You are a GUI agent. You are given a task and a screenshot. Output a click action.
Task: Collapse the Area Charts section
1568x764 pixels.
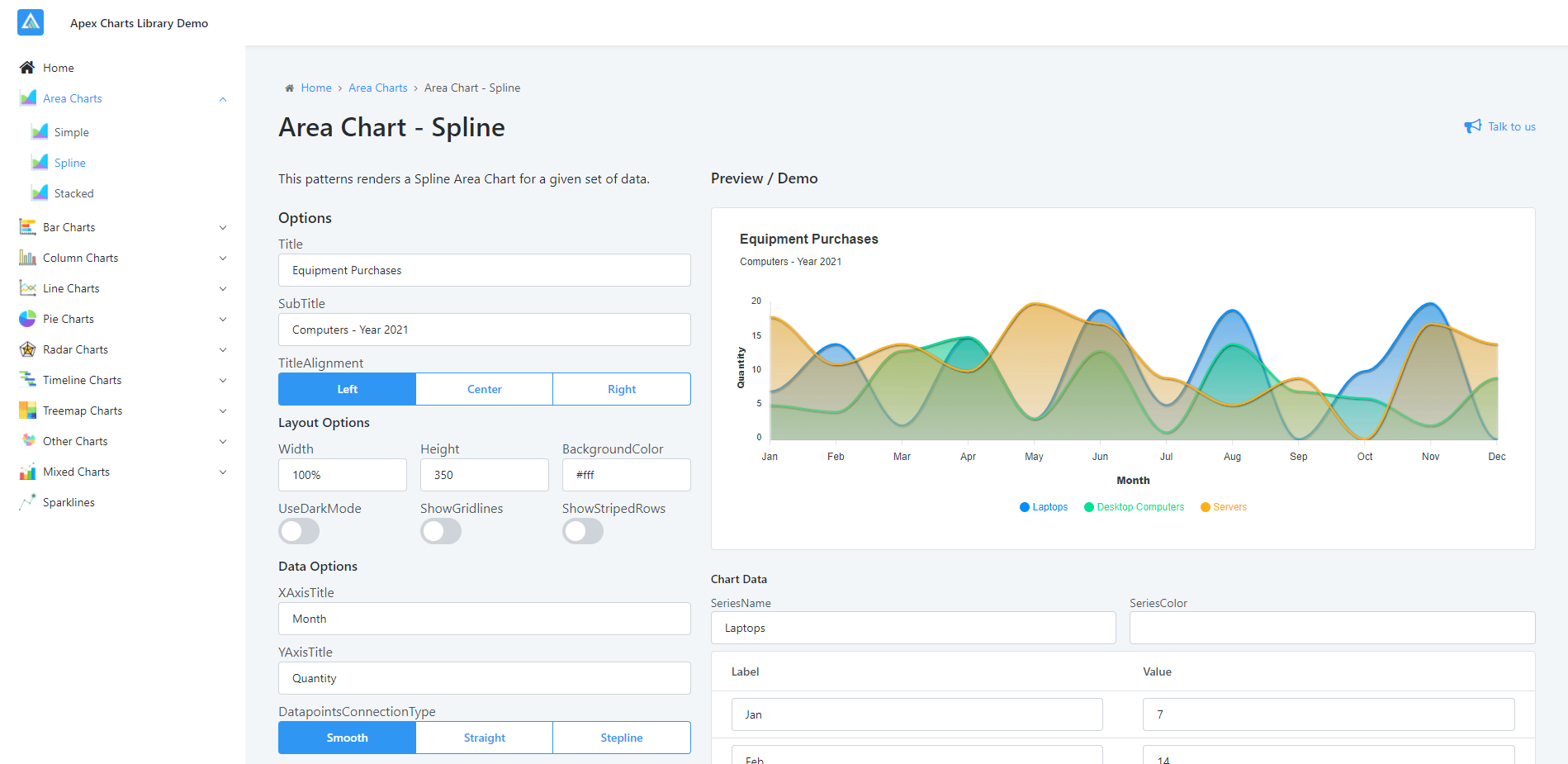(x=222, y=98)
